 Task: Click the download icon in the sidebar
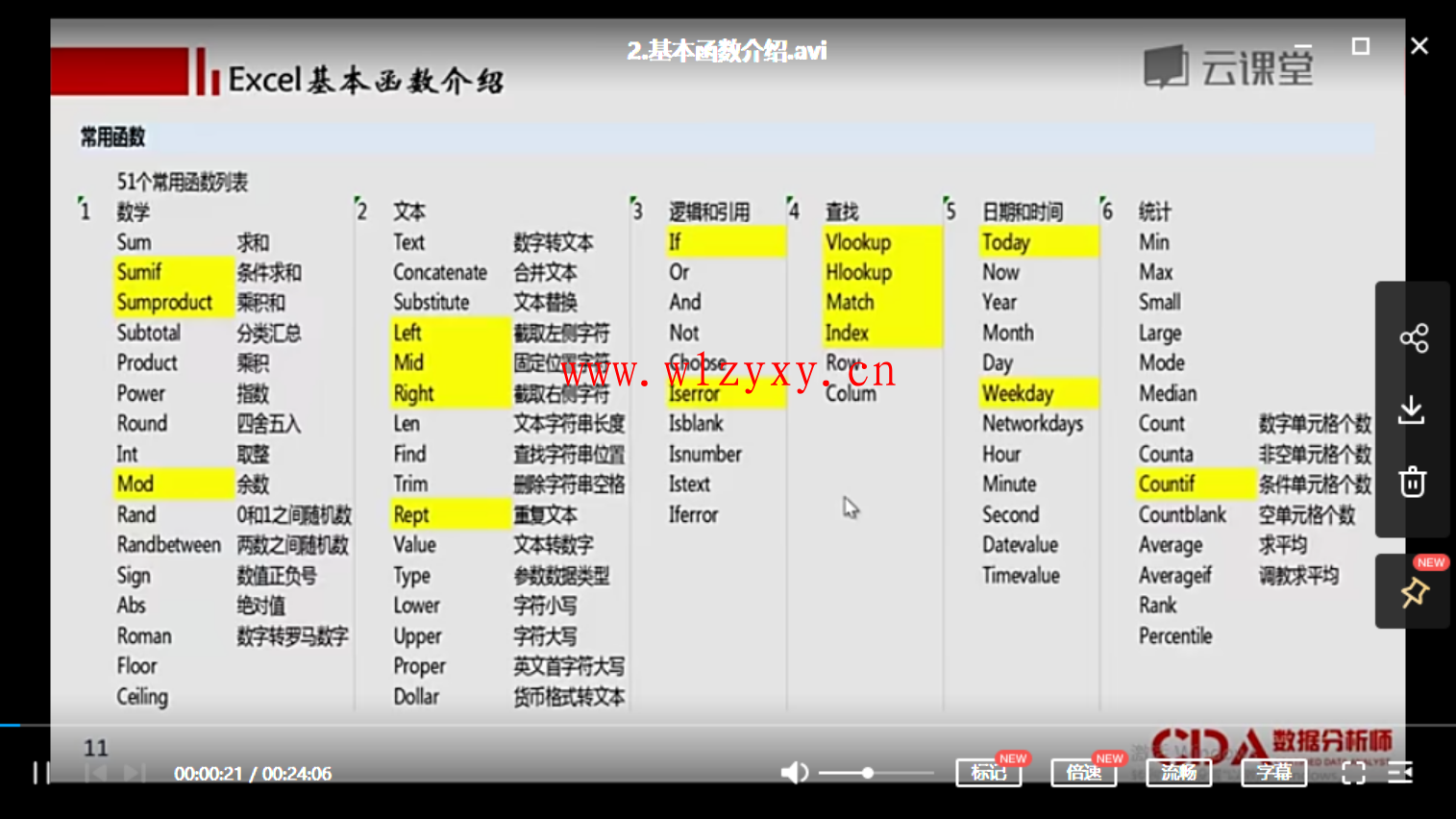pos(1412,410)
